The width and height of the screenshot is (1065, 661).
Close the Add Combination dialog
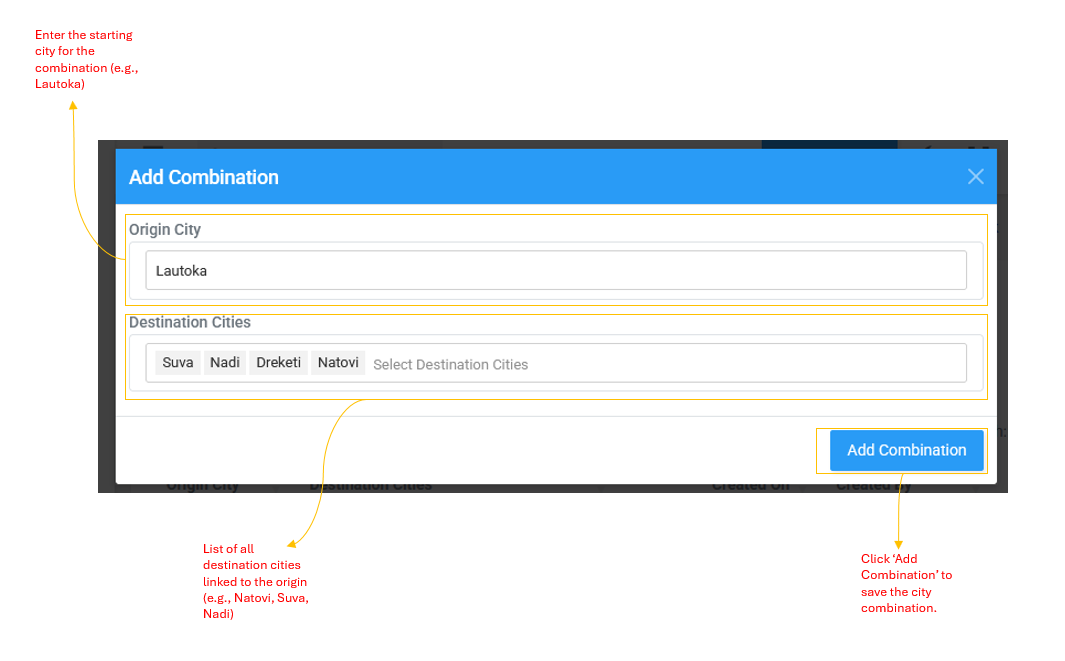(975, 177)
